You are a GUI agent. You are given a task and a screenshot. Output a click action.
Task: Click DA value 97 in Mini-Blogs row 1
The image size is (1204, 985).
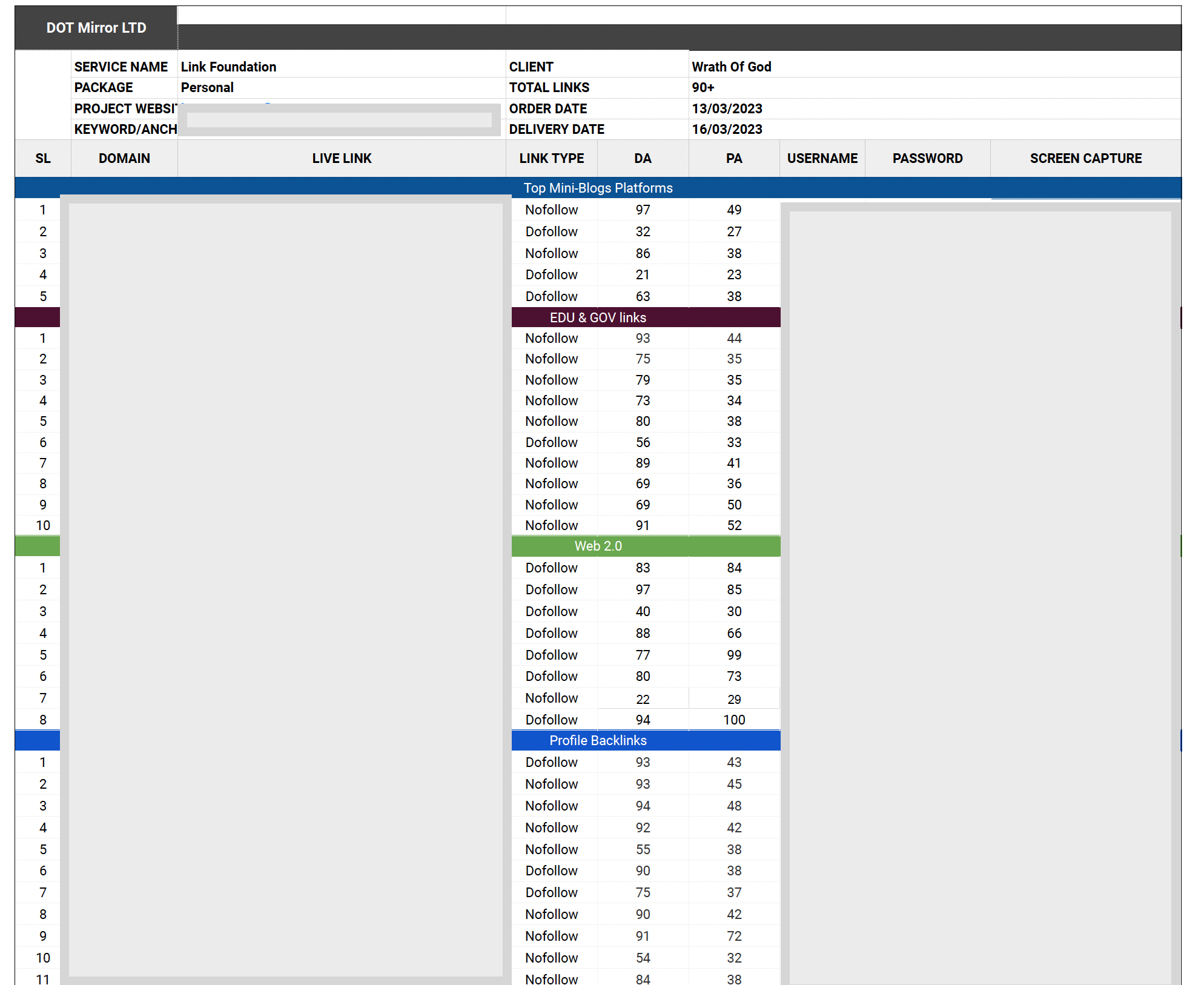[643, 210]
